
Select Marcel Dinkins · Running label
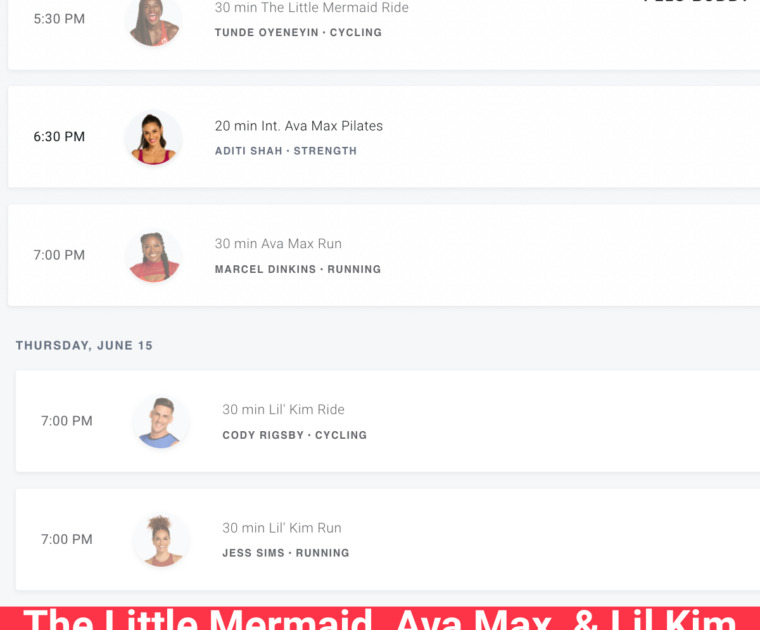click(x=298, y=269)
